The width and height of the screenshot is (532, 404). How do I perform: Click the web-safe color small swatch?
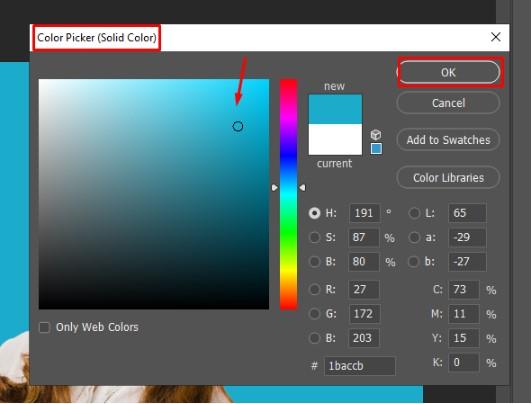tap(376, 149)
